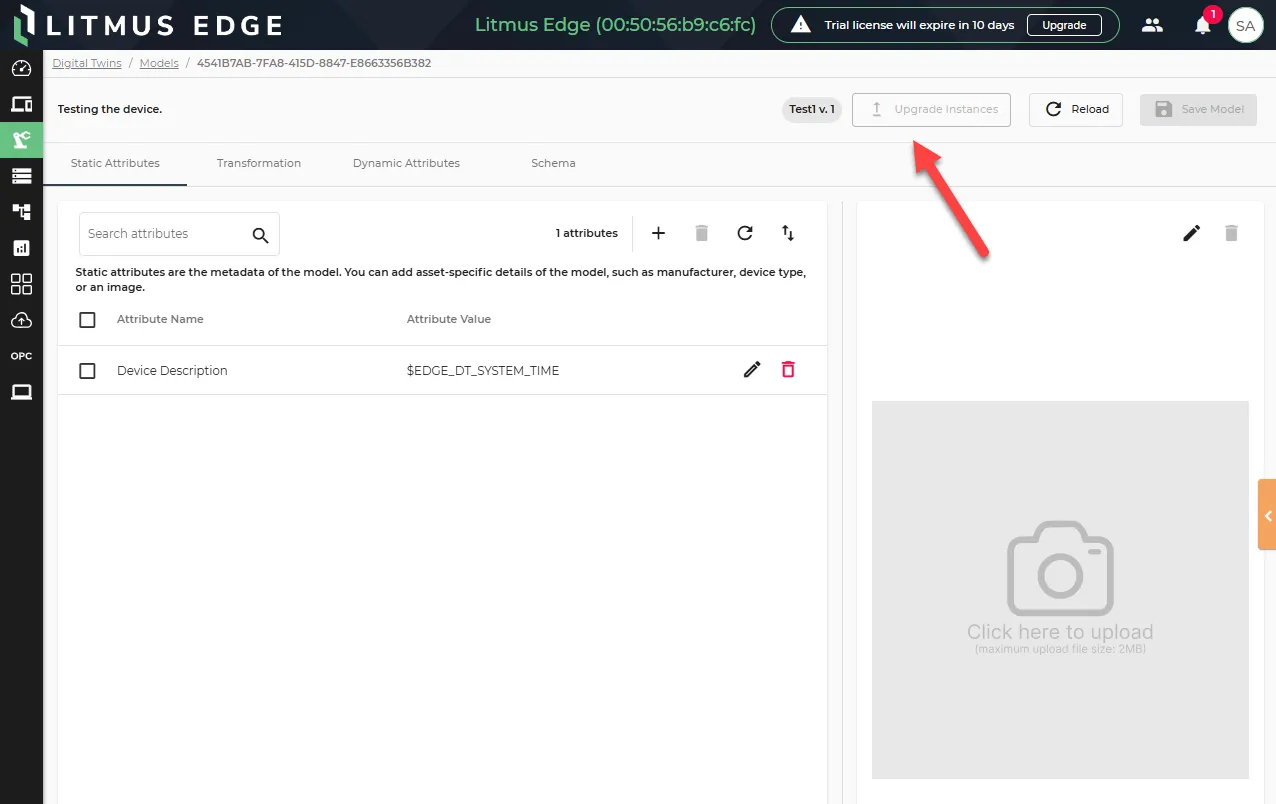Check the Device Description row checkbox
The height and width of the screenshot is (804, 1276).
[x=87, y=371]
